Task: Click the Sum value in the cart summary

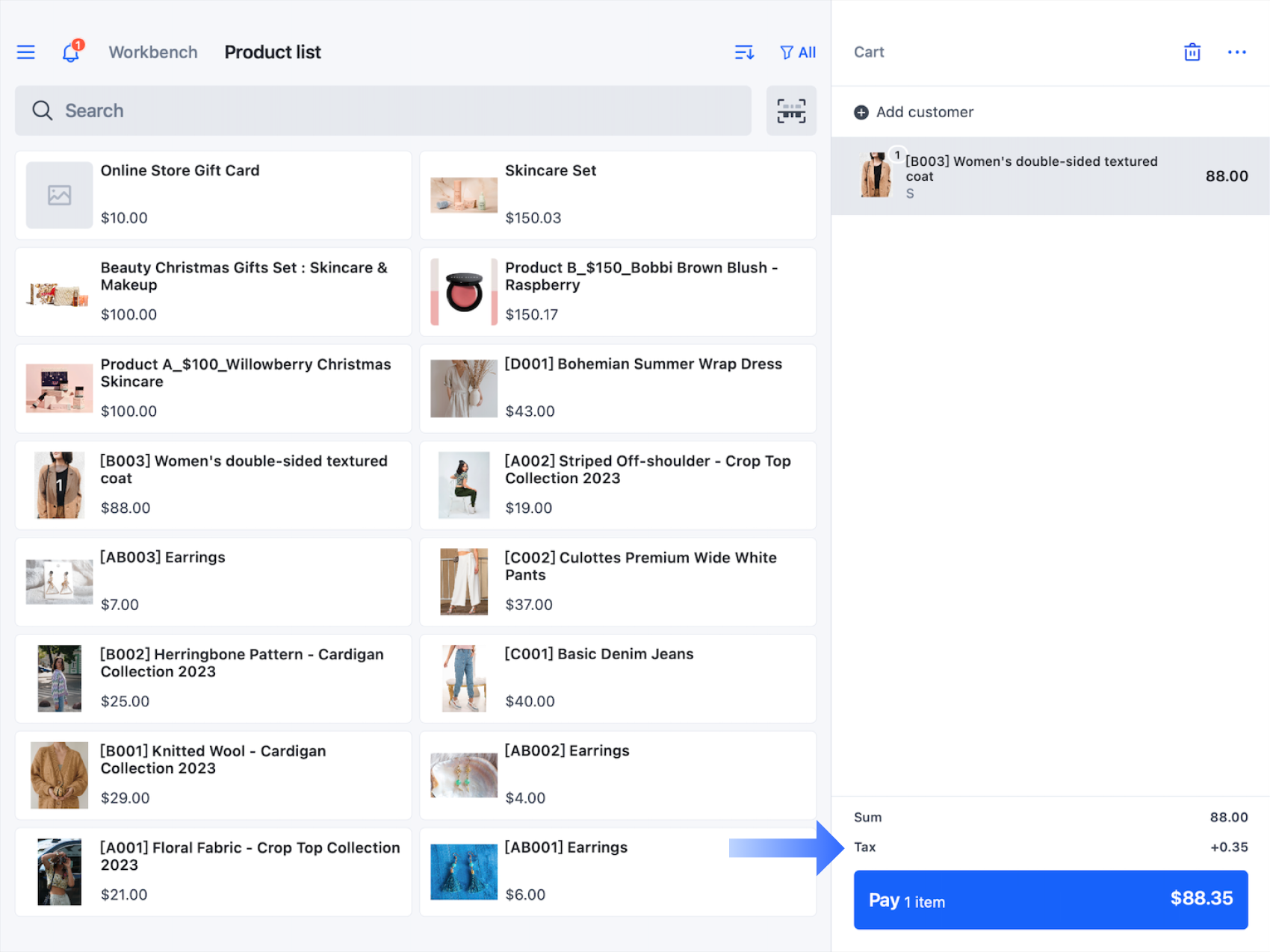Action: click(x=1229, y=818)
